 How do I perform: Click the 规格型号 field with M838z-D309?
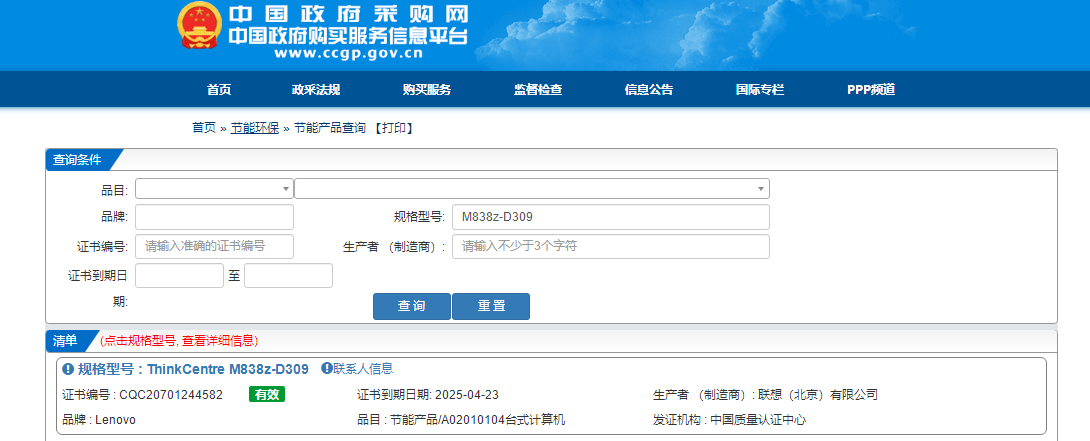[x=611, y=217]
